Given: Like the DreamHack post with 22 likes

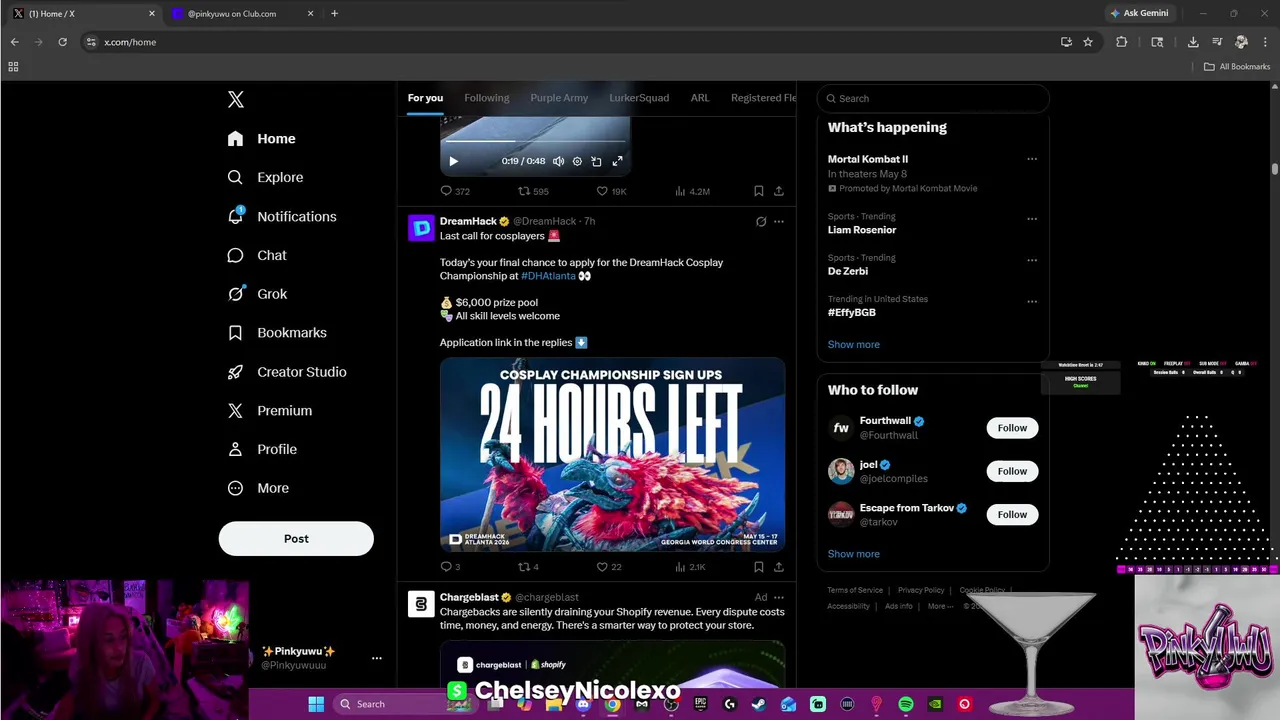Looking at the screenshot, I should coord(608,567).
